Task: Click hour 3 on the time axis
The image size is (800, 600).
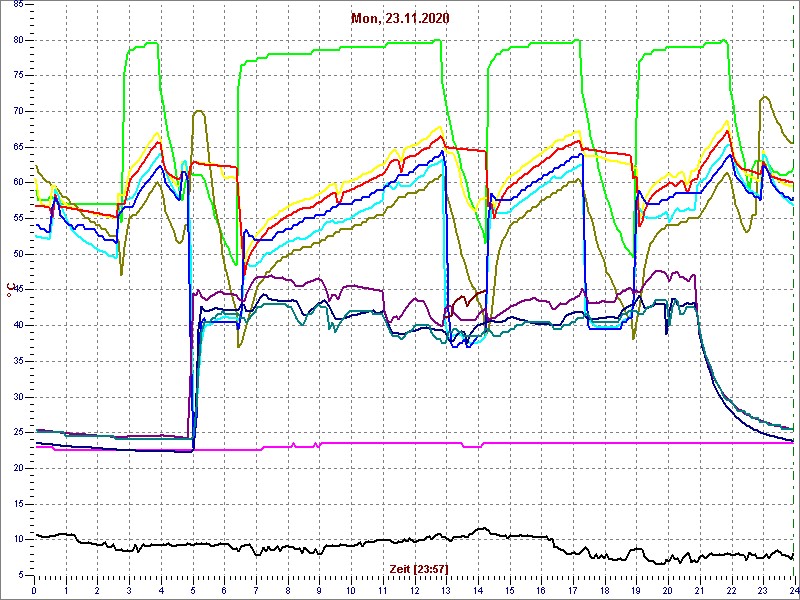Action: tap(129, 590)
